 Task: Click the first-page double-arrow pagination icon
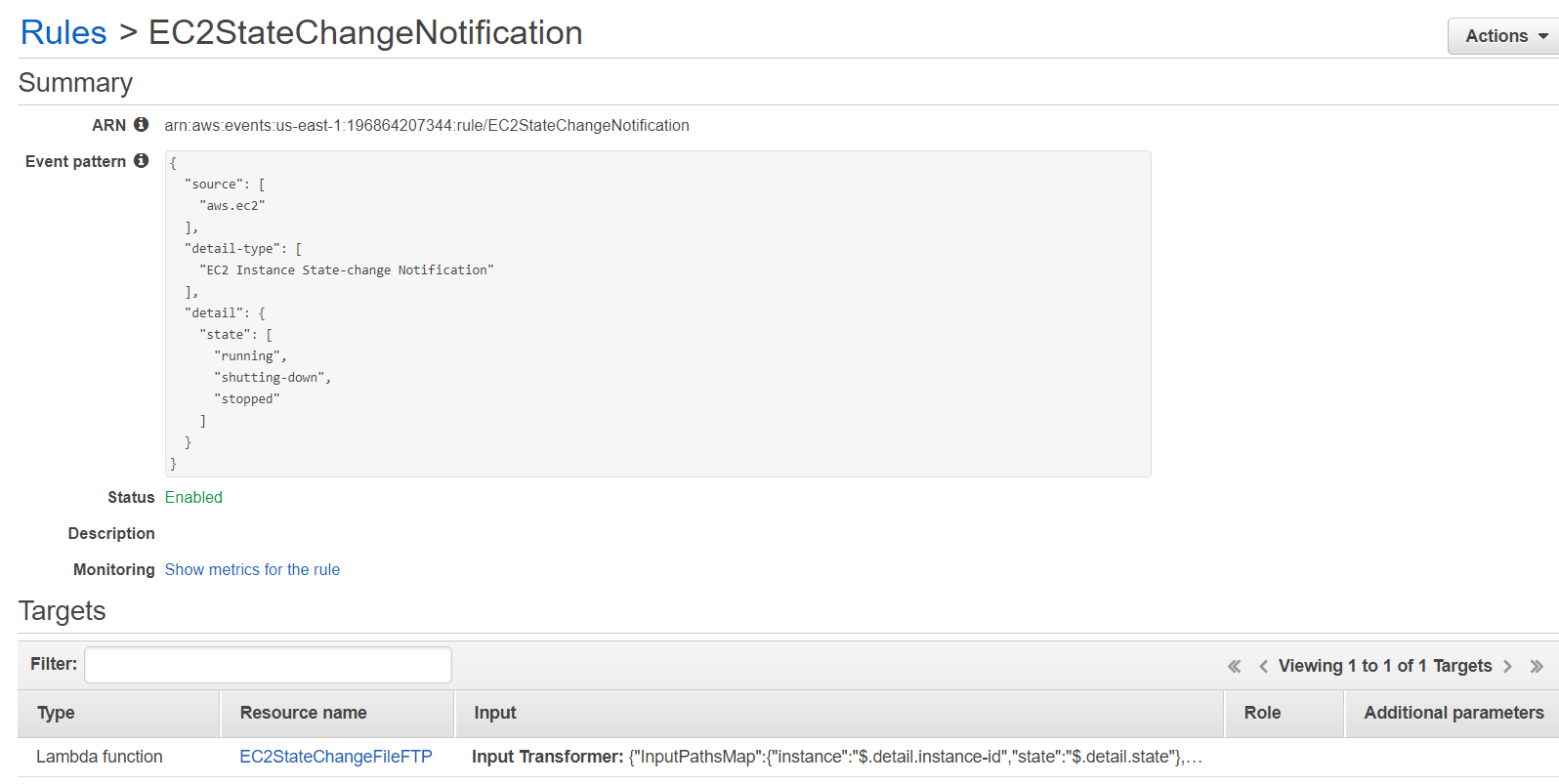1234,665
